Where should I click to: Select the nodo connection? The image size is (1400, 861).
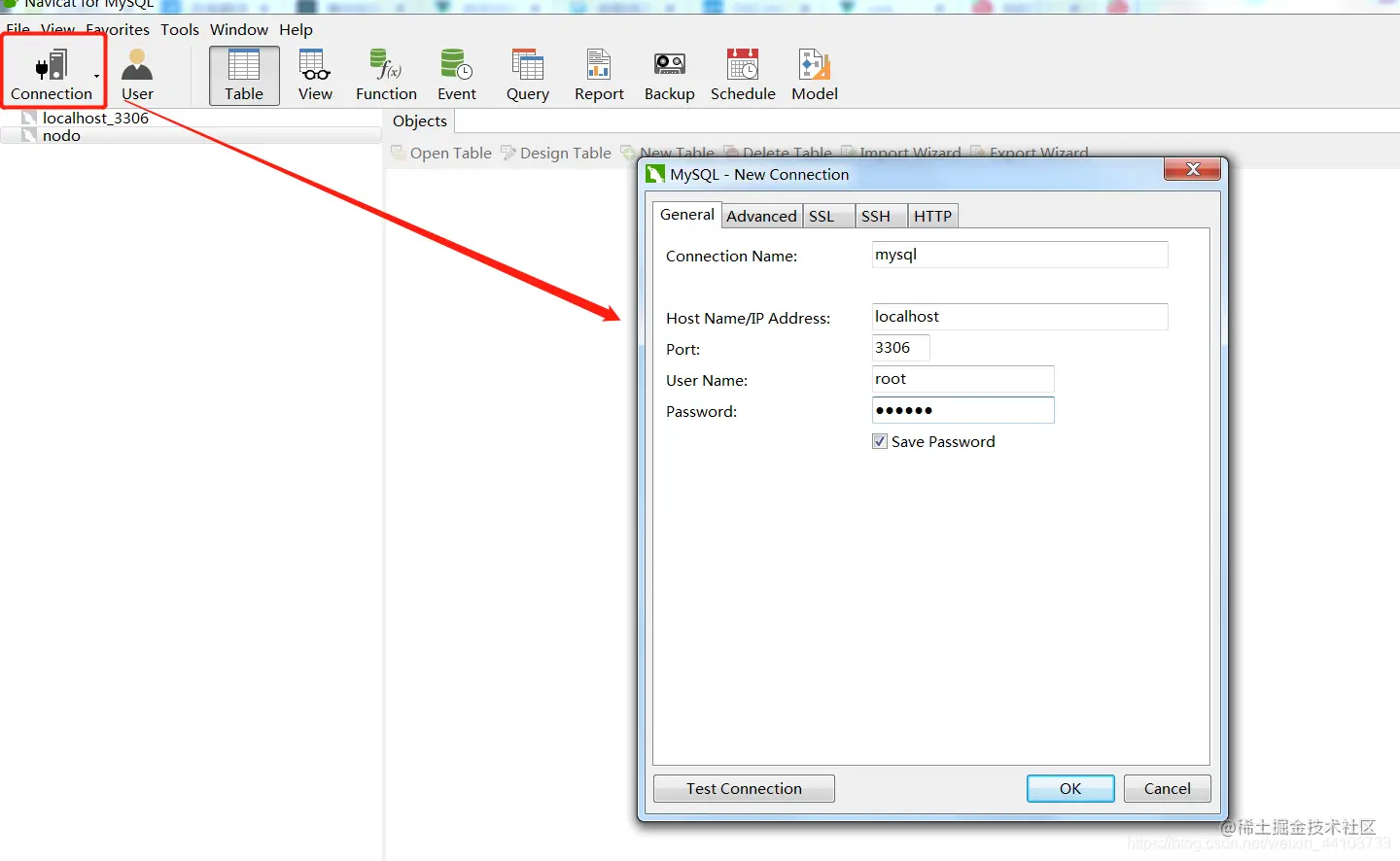61,135
